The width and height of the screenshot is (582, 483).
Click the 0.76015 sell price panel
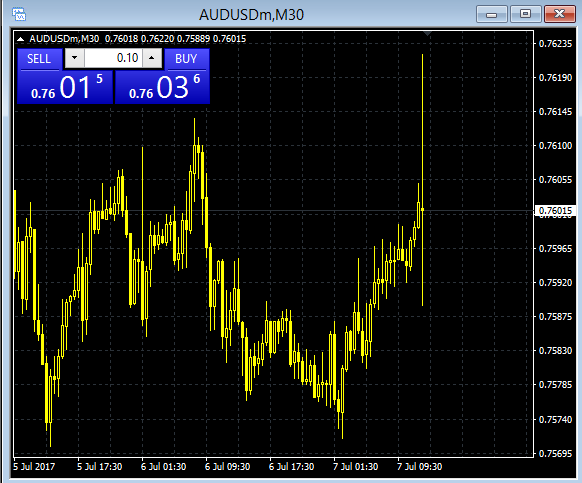(65, 87)
